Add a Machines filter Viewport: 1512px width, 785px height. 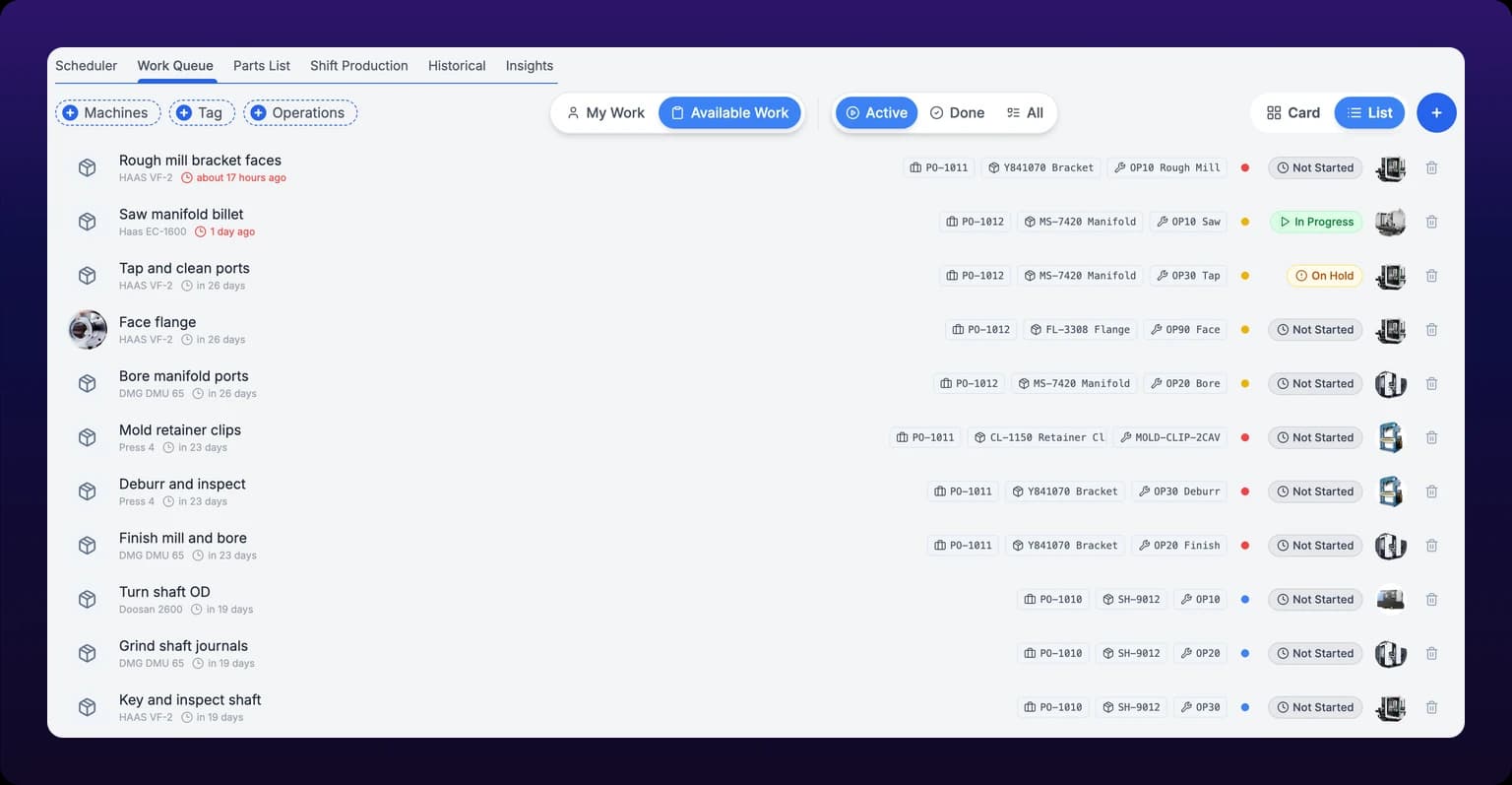(x=107, y=113)
